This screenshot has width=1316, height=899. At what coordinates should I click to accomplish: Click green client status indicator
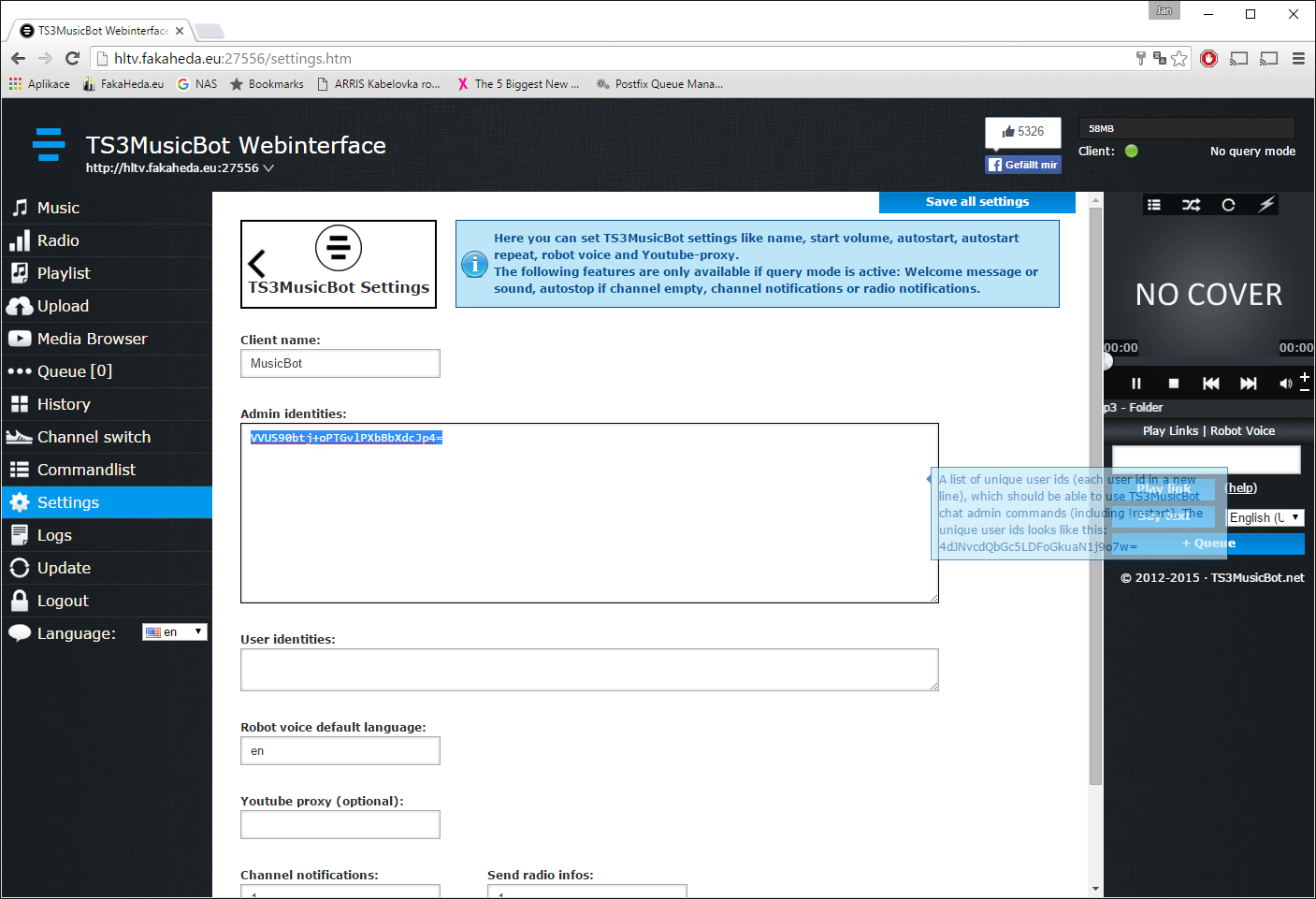click(x=1132, y=151)
